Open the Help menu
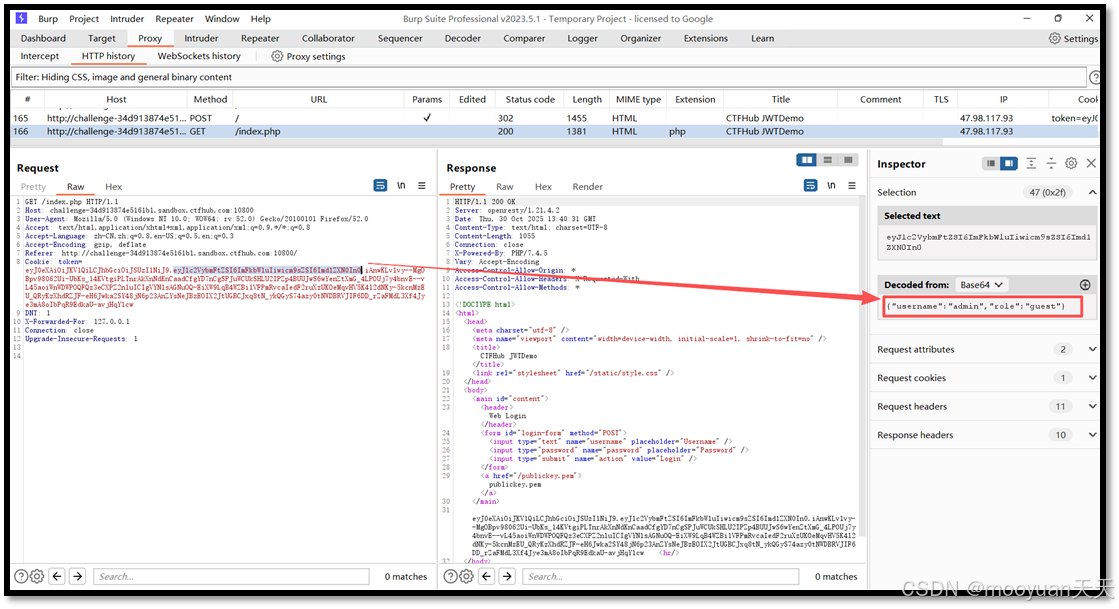The width and height of the screenshot is (1119, 609). (x=260, y=19)
